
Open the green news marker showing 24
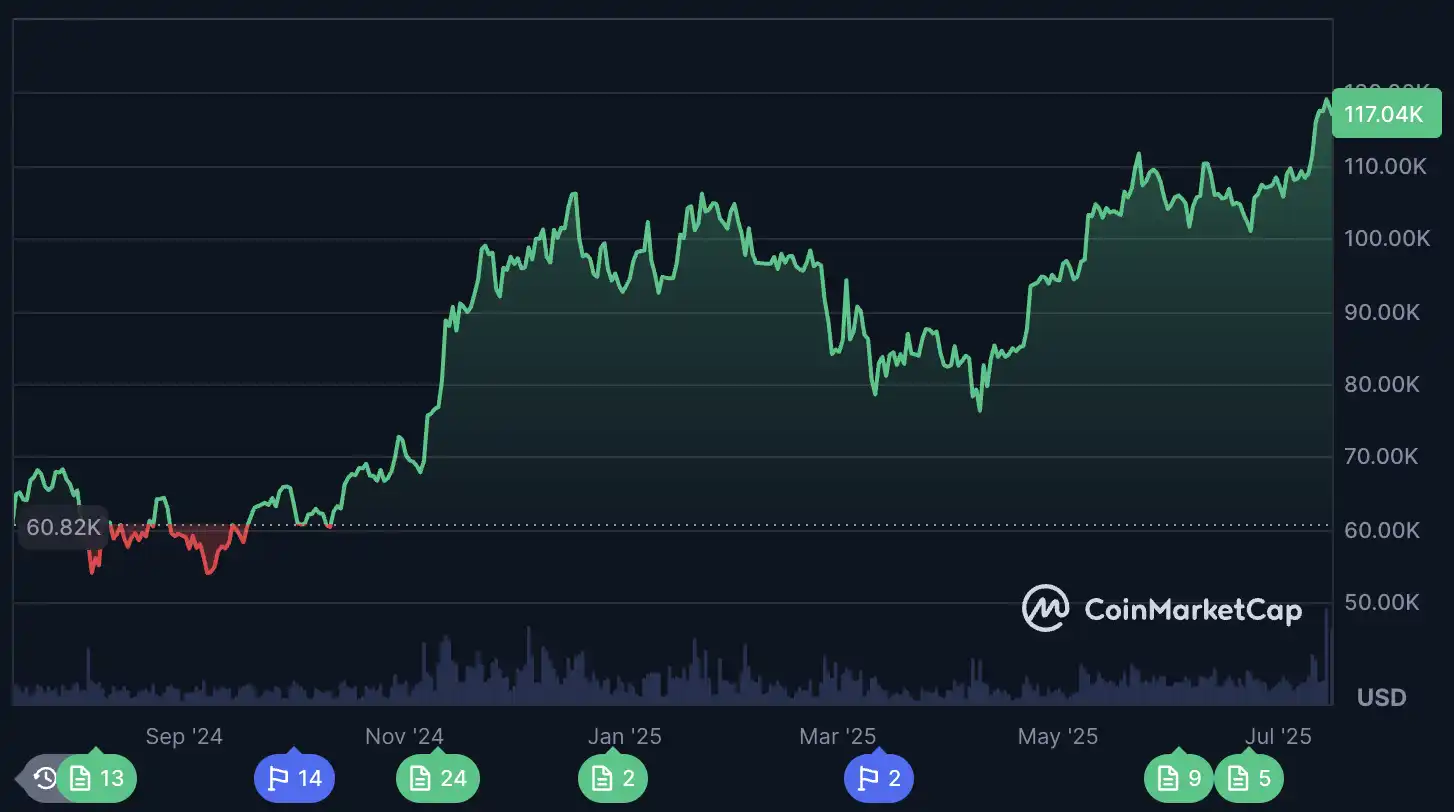click(438, 778)
